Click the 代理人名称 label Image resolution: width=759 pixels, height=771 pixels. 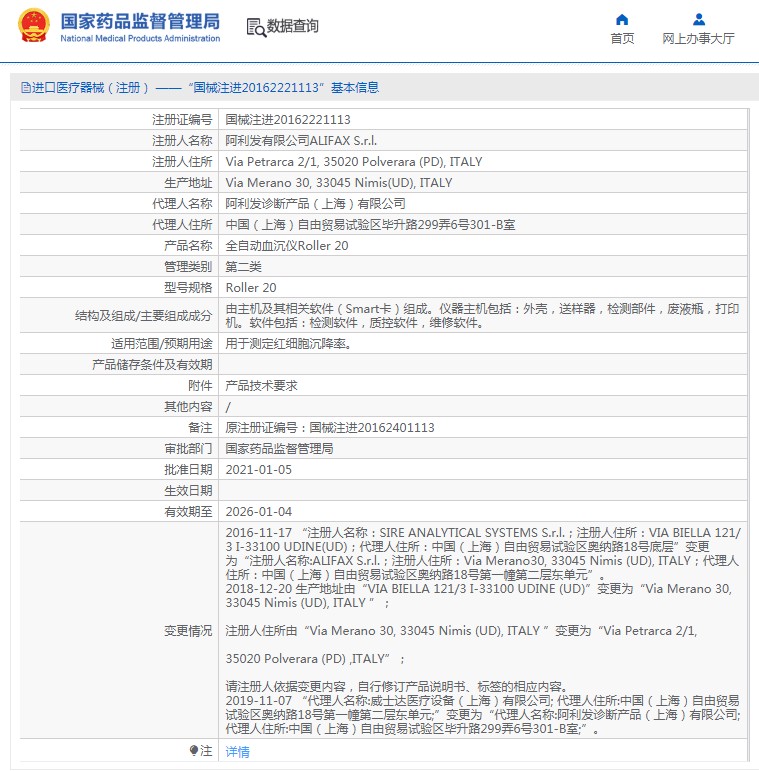pyautogui.click(x=182, y=204)
